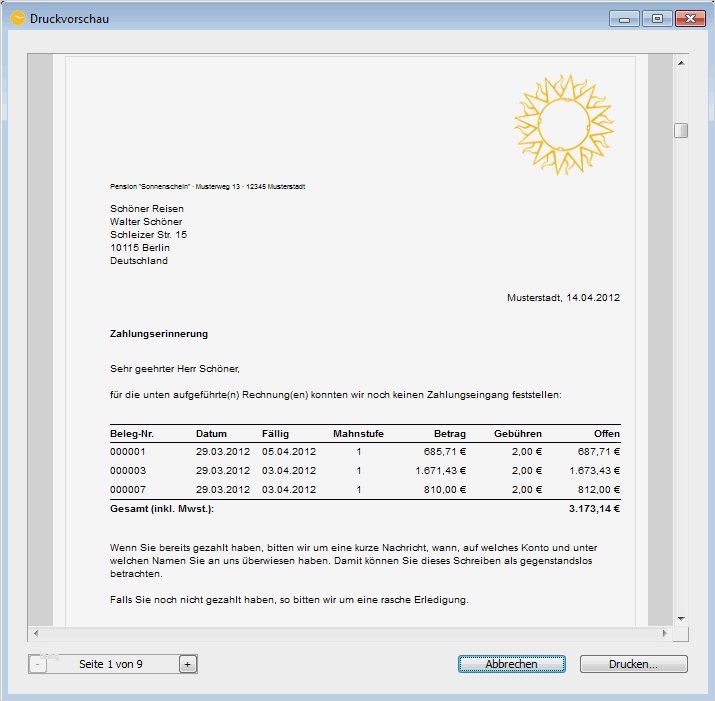Open the Drucken... print dialog

click(633, 664)
